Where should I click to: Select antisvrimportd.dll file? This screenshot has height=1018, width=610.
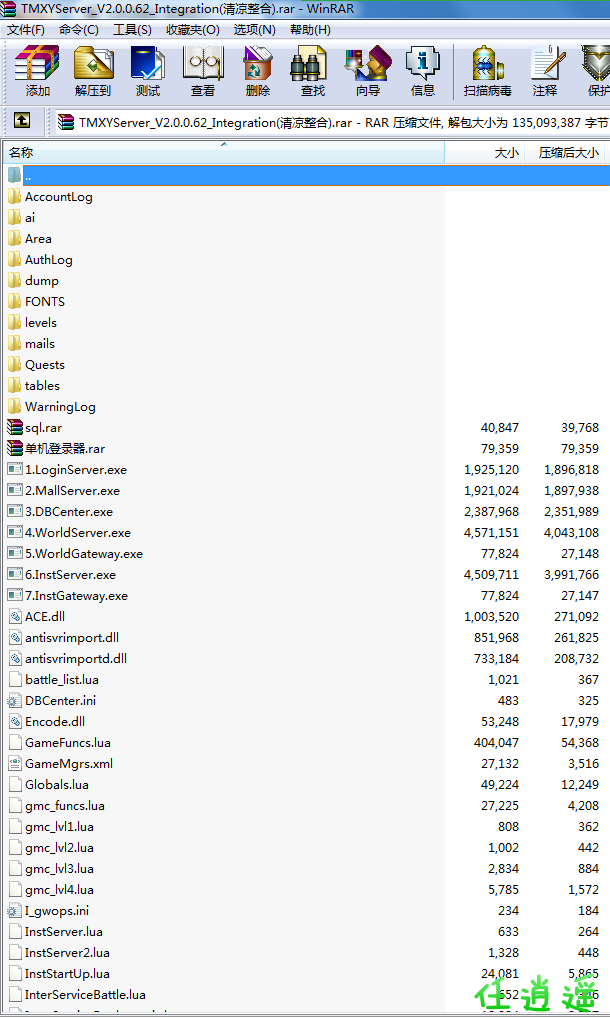[76, 658]
